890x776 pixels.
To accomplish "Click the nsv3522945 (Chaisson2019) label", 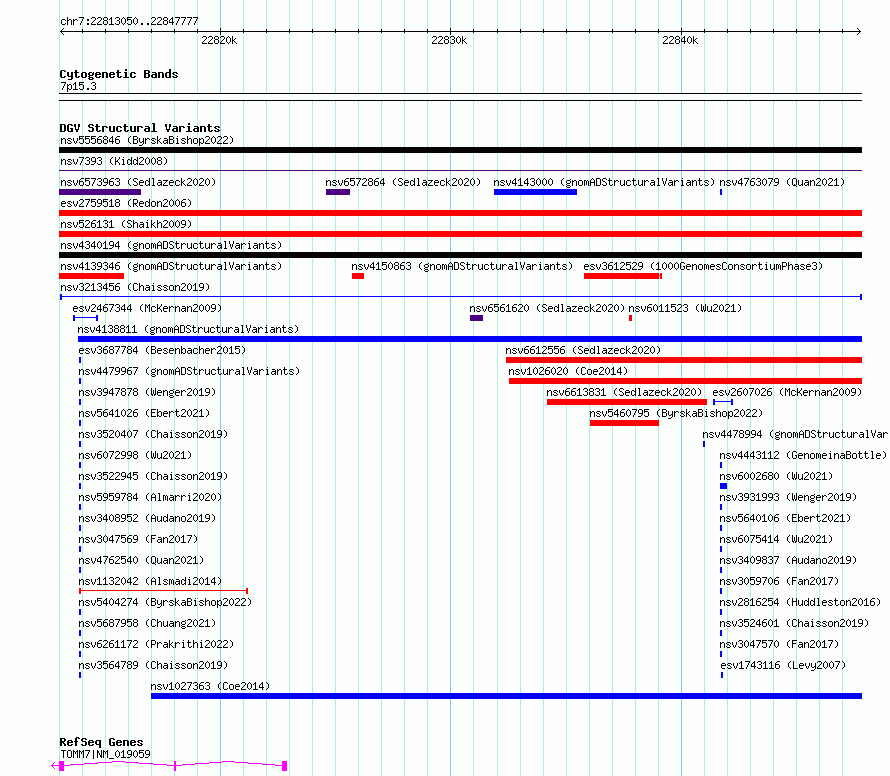I will tap(153, 476).
